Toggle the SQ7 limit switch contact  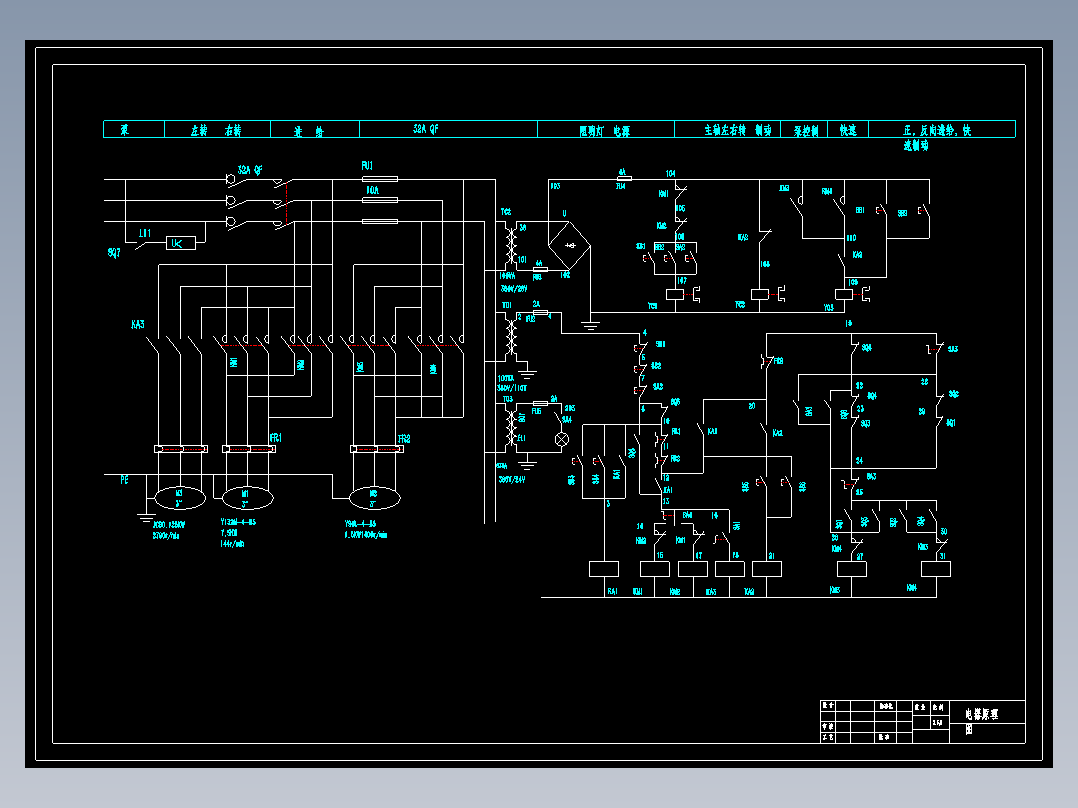pyautogui.click(x=143, y=245)
